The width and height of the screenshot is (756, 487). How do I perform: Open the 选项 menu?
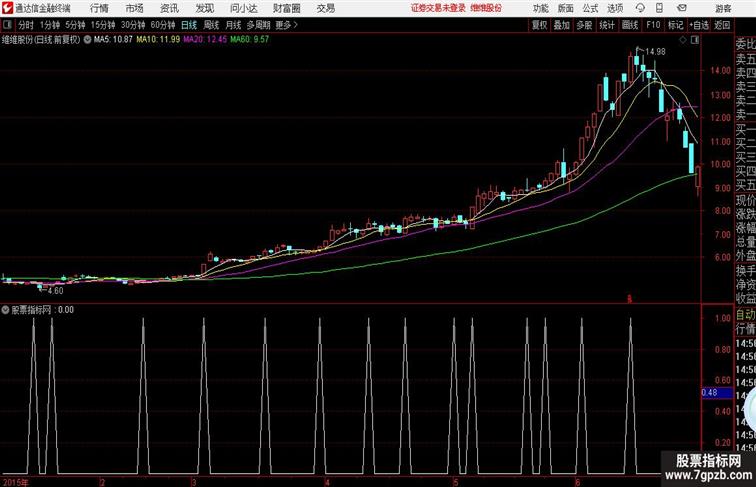pyautogui.click(x=615, y=8)
